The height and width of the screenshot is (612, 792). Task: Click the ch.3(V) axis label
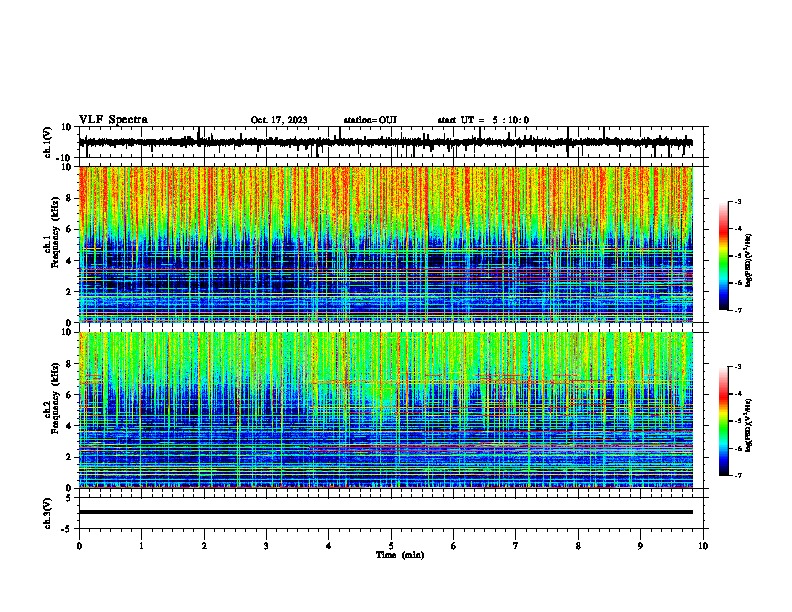point(47,513)
